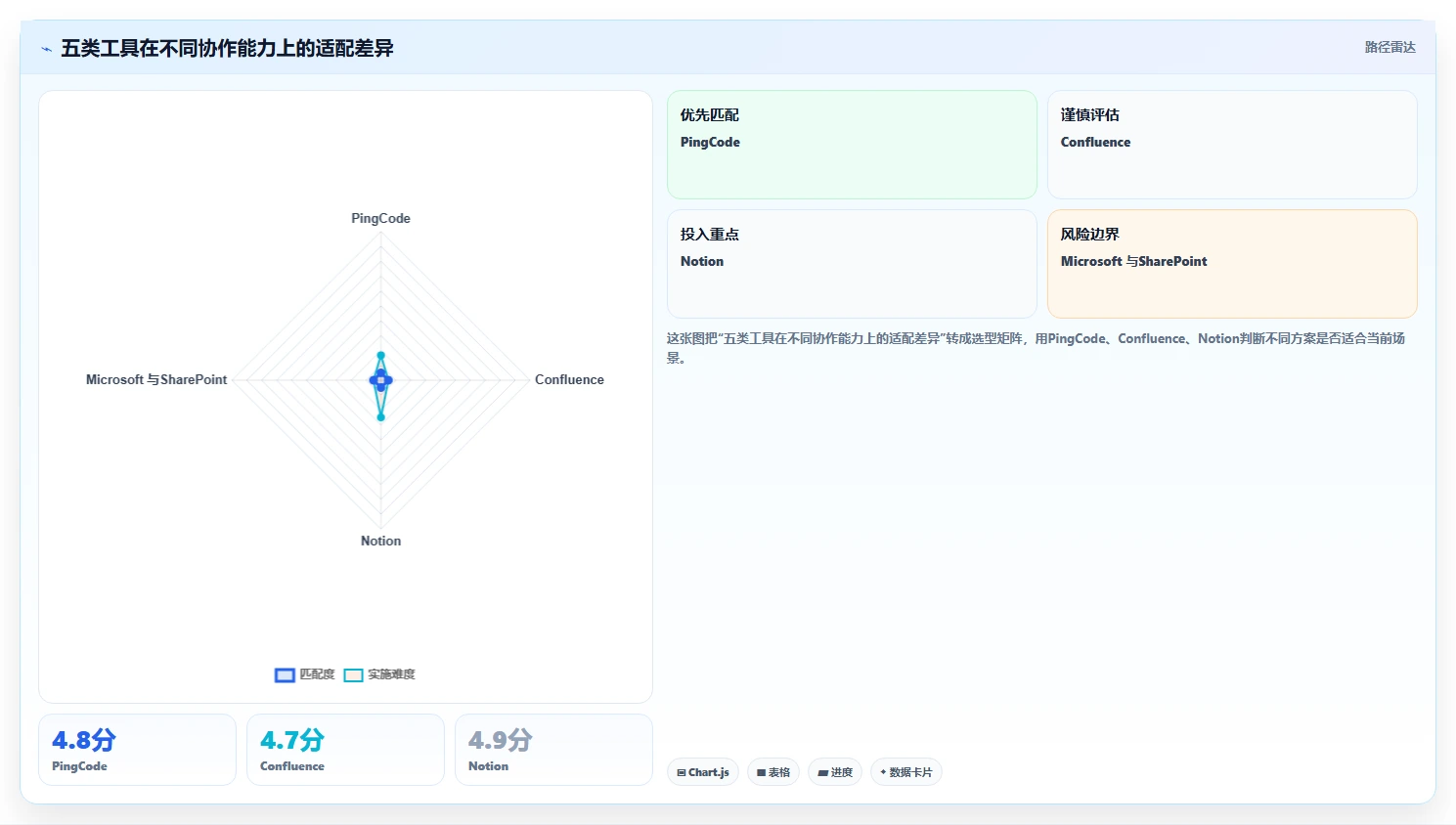Open the 优先匹配 PingCode card
Screen dimensions: 1456x825
pyautogui.click(x=852, y=145)
